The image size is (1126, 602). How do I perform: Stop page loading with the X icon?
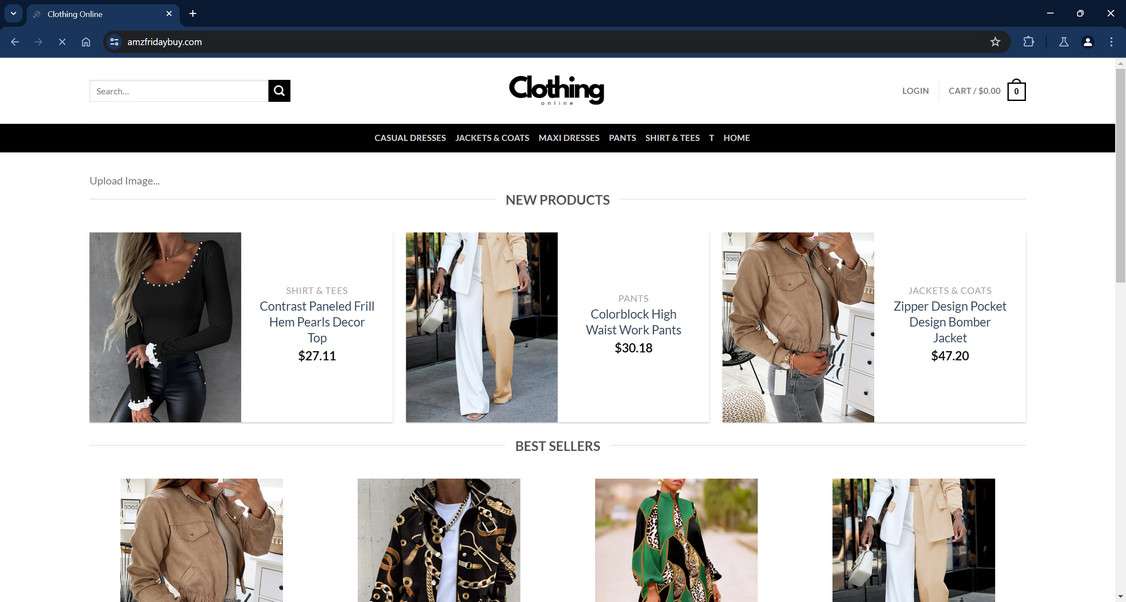(62, 42)
